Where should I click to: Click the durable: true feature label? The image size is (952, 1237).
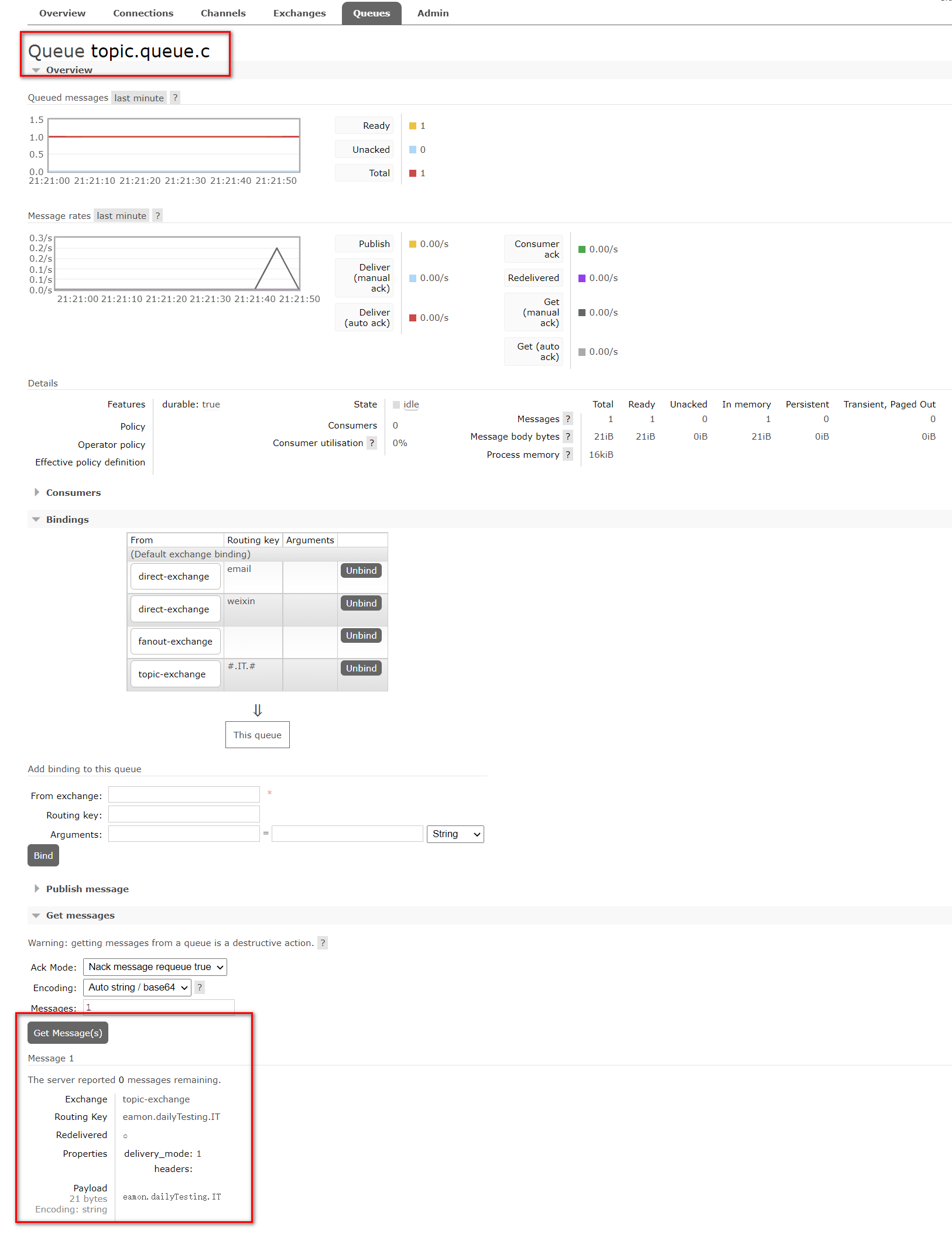[x=191, y=405]
